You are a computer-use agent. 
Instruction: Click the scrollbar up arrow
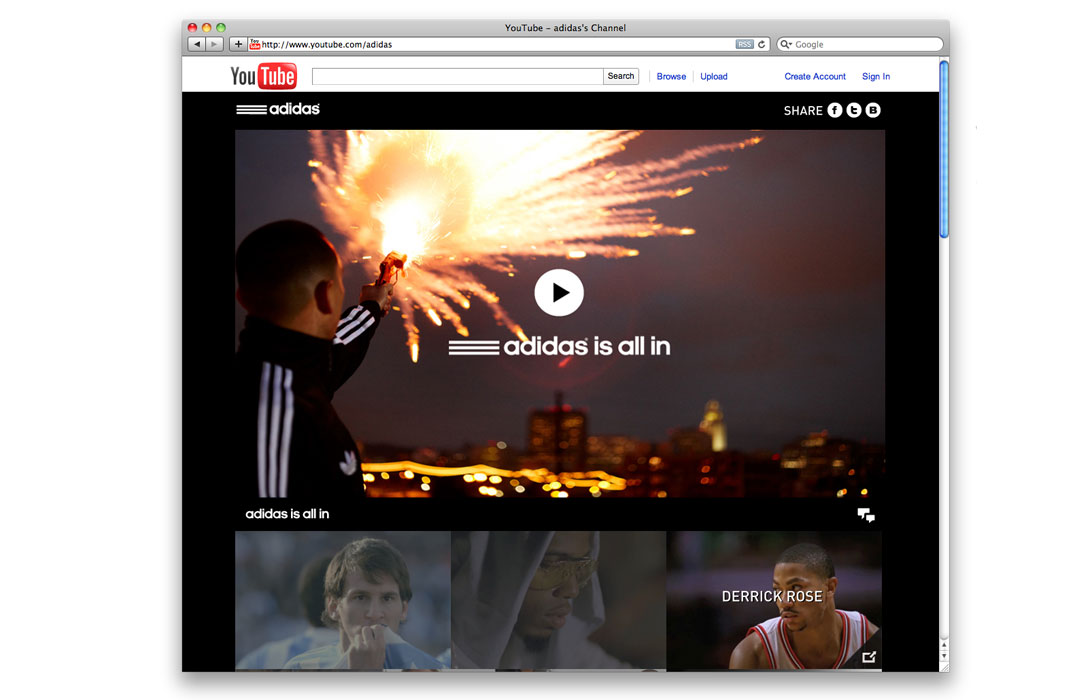coord(944,645)
